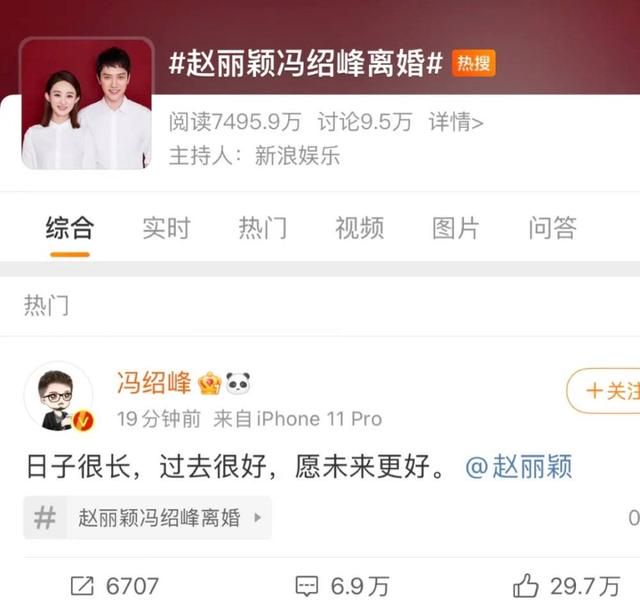Open host 新浪娱乐 profile

click(297, 156)
